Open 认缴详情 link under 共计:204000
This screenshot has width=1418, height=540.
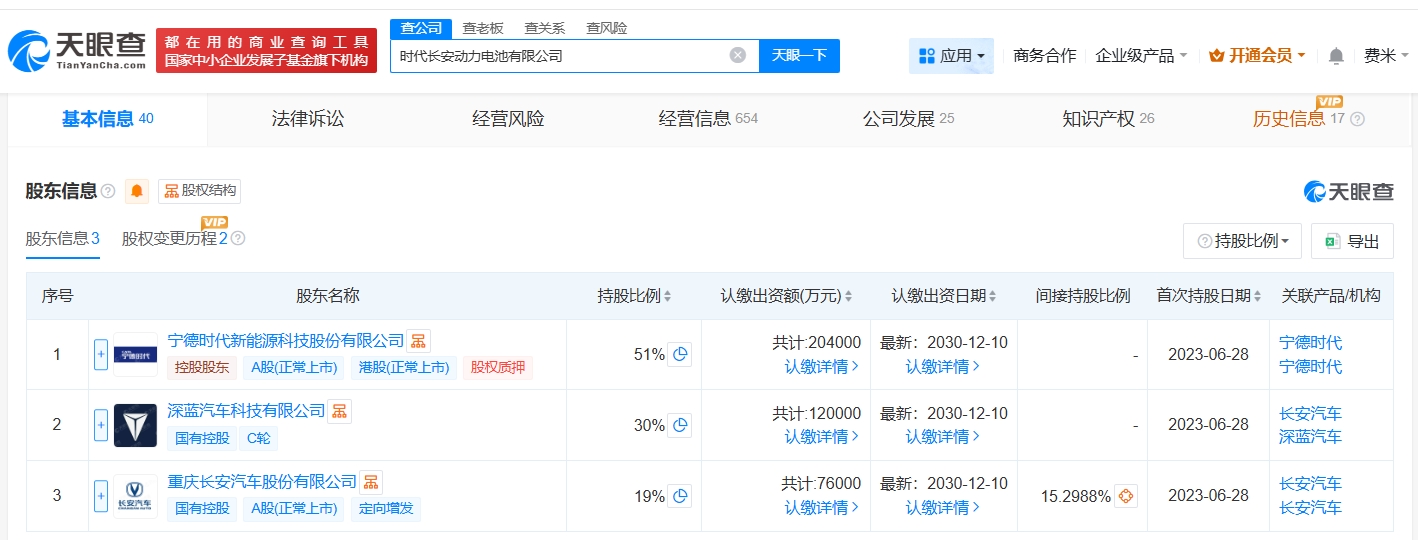click(x=822, y=366)
